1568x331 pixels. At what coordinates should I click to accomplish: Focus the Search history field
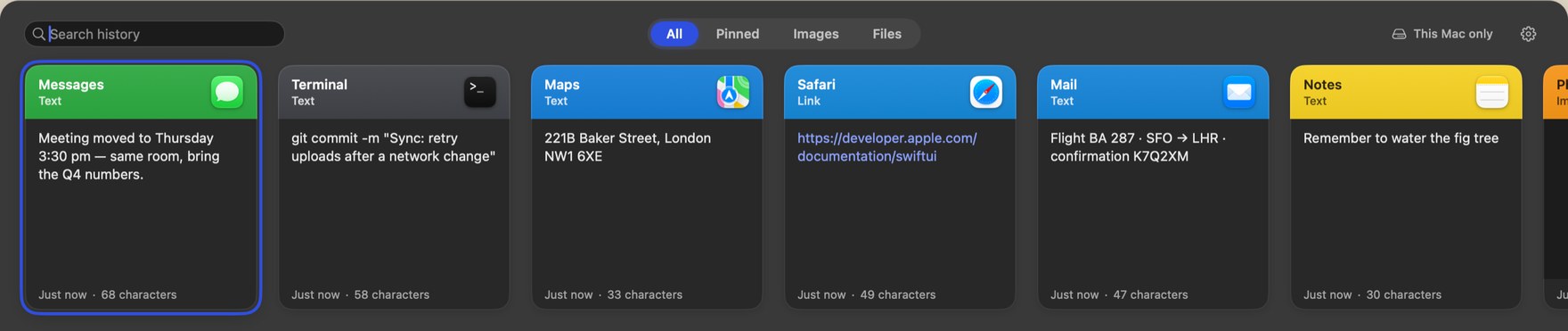(x=155, y=34)
